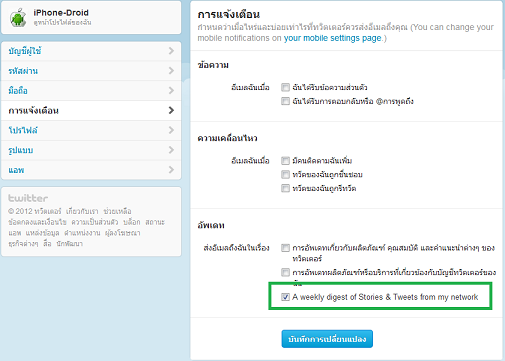
Task: Open แอพ link in the footer
Action: click(x=15, y=233)
